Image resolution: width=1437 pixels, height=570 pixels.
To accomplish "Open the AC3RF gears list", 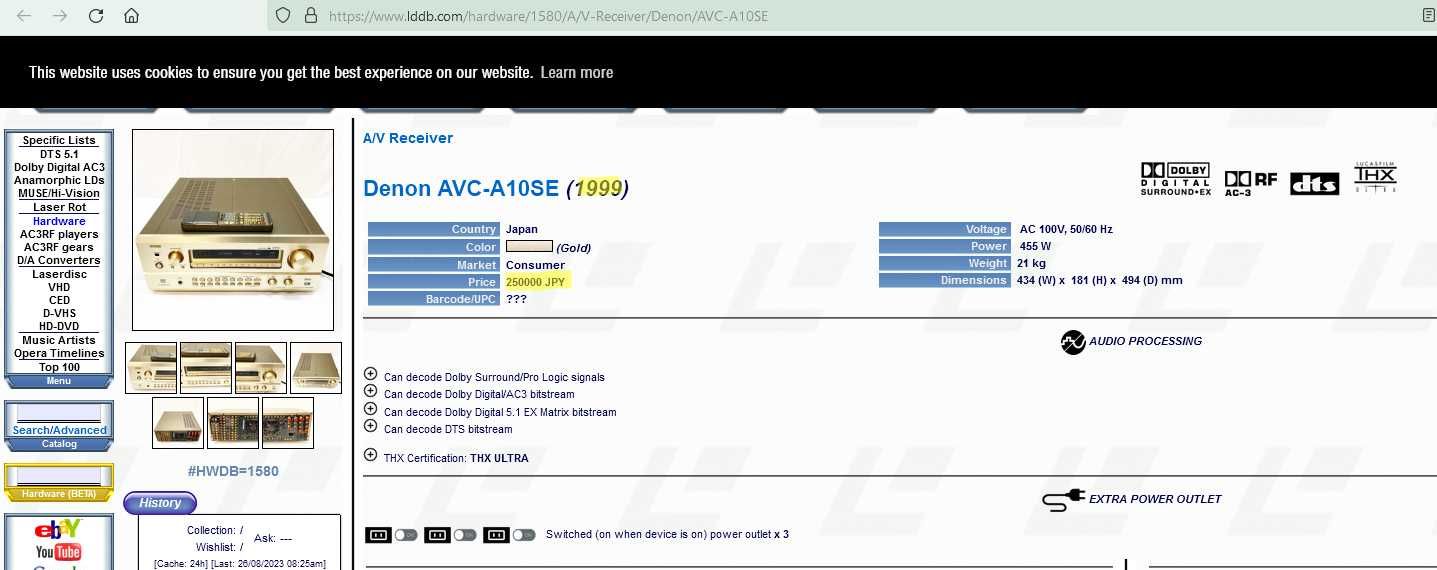I will 59,247.
